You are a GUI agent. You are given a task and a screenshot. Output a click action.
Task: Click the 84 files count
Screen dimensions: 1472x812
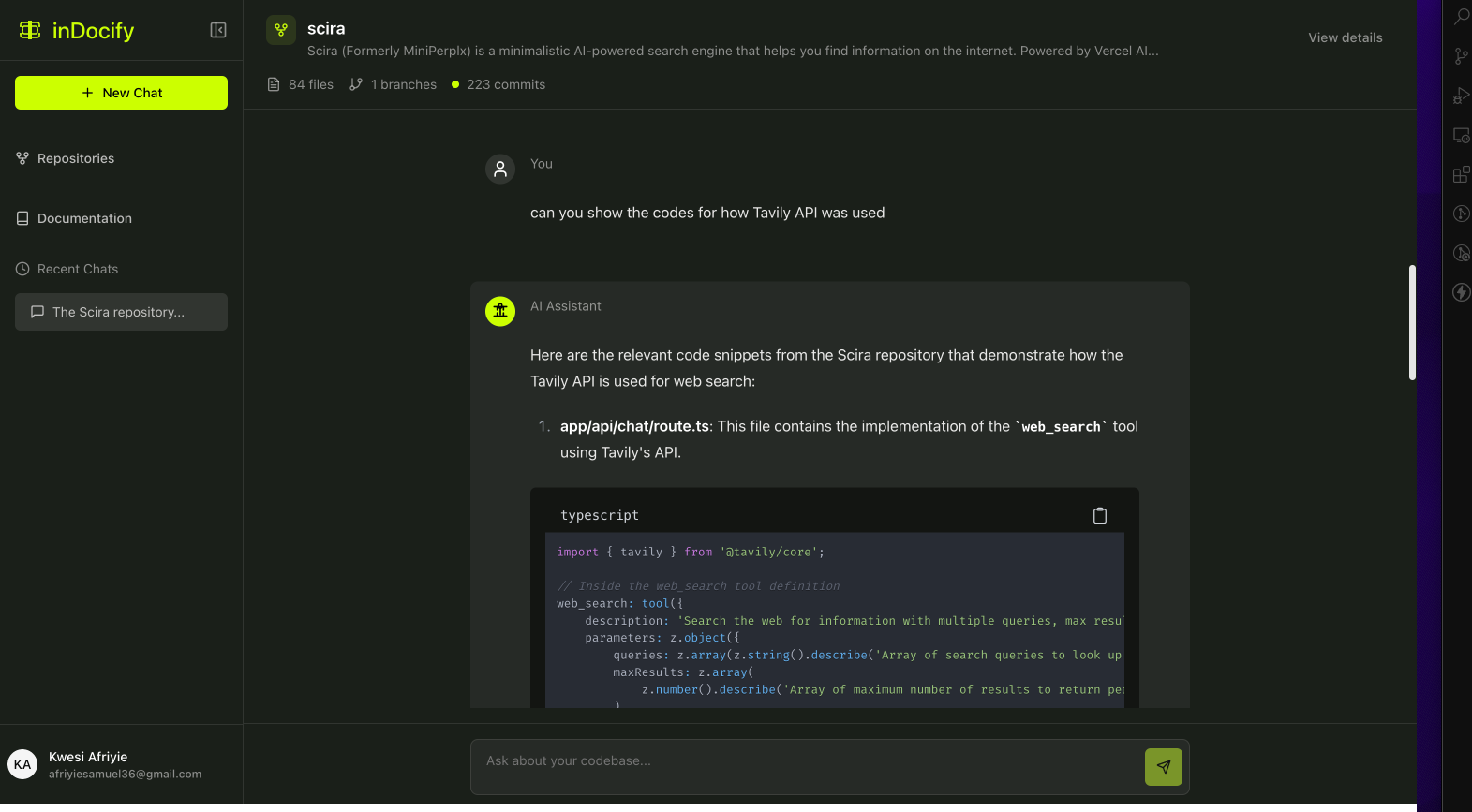301,84
